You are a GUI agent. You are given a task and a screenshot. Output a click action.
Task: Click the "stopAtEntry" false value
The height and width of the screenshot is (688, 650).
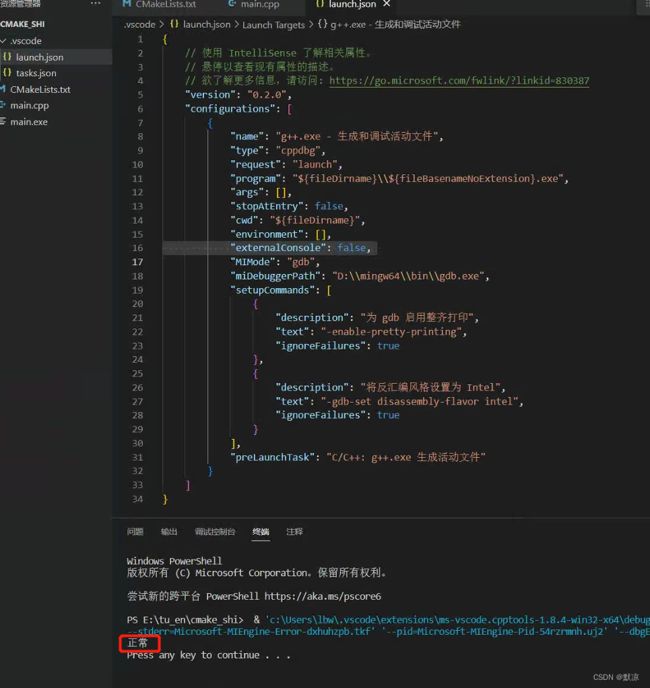(329, 206)
